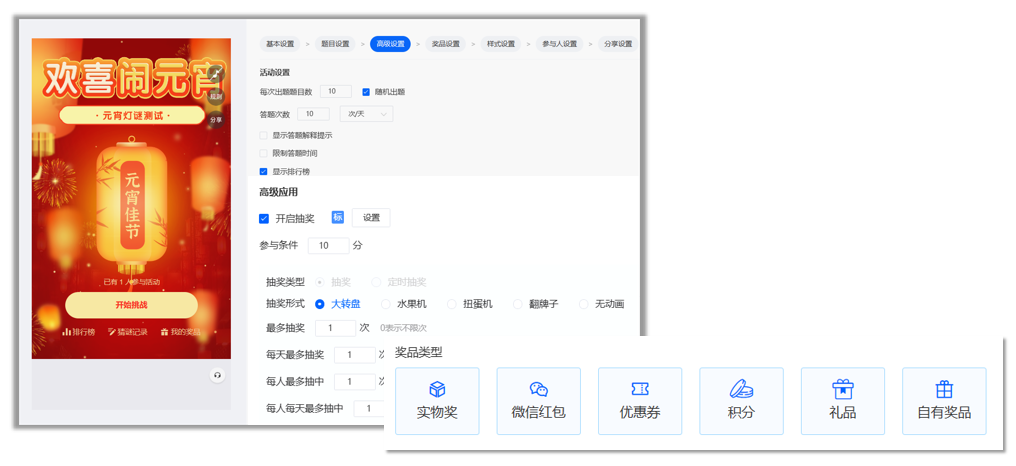Select the 大转盘 lottery style radio
1016x466 pixels.
319,304
